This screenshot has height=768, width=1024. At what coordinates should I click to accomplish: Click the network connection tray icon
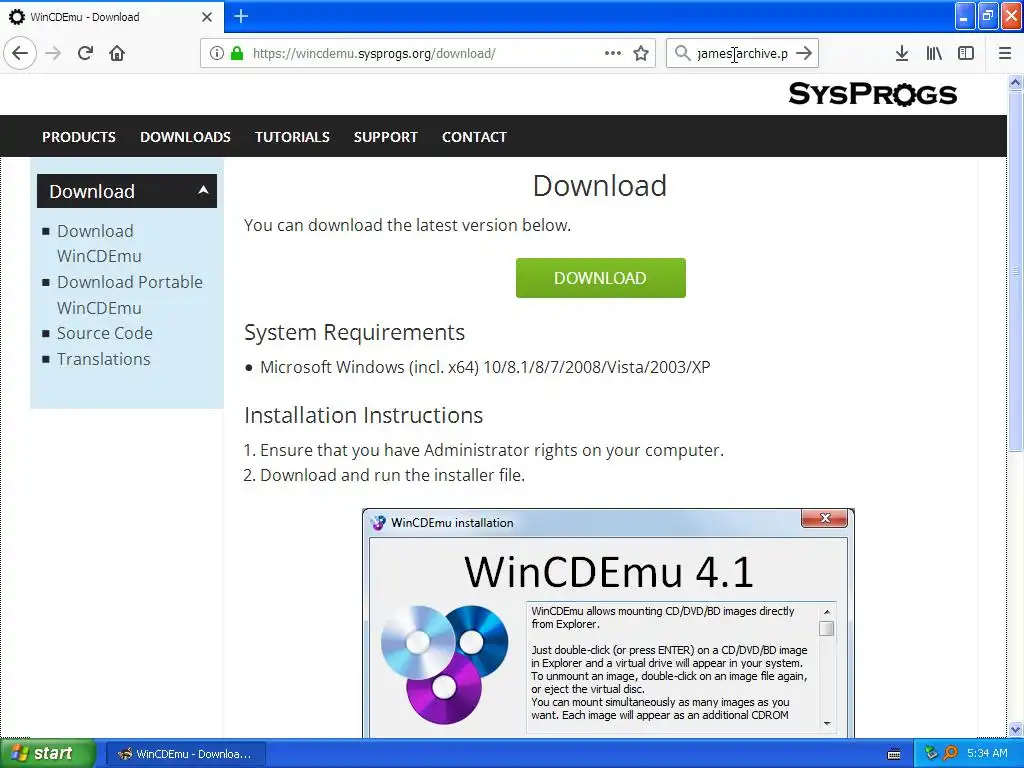[x=931, y=753]
